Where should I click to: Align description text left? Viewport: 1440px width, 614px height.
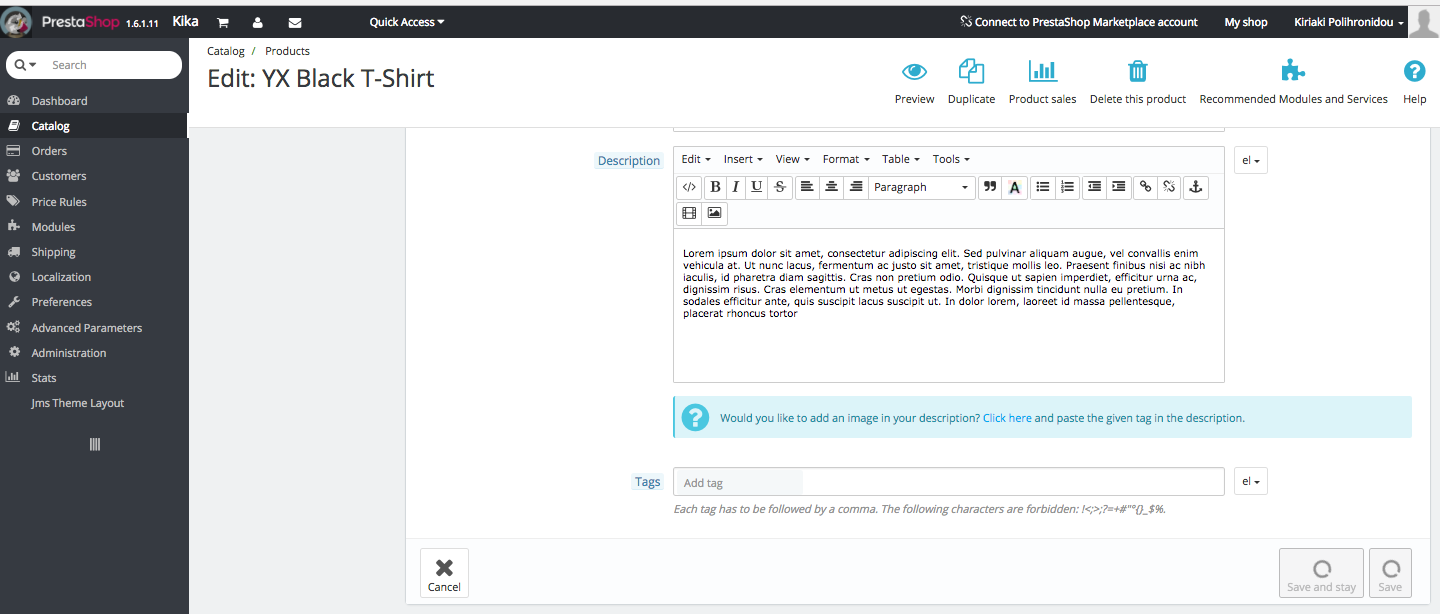click(806, 187)
